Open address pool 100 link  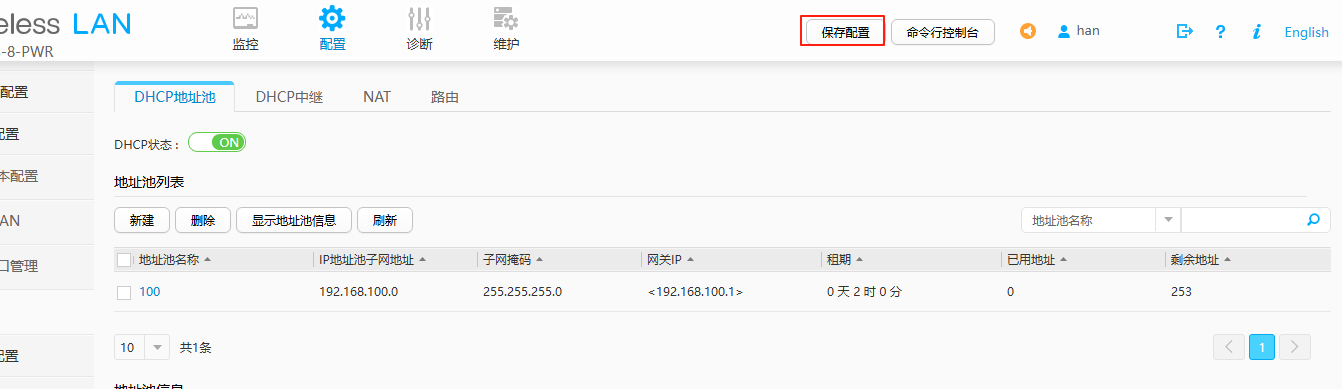(x=149, y=292)
